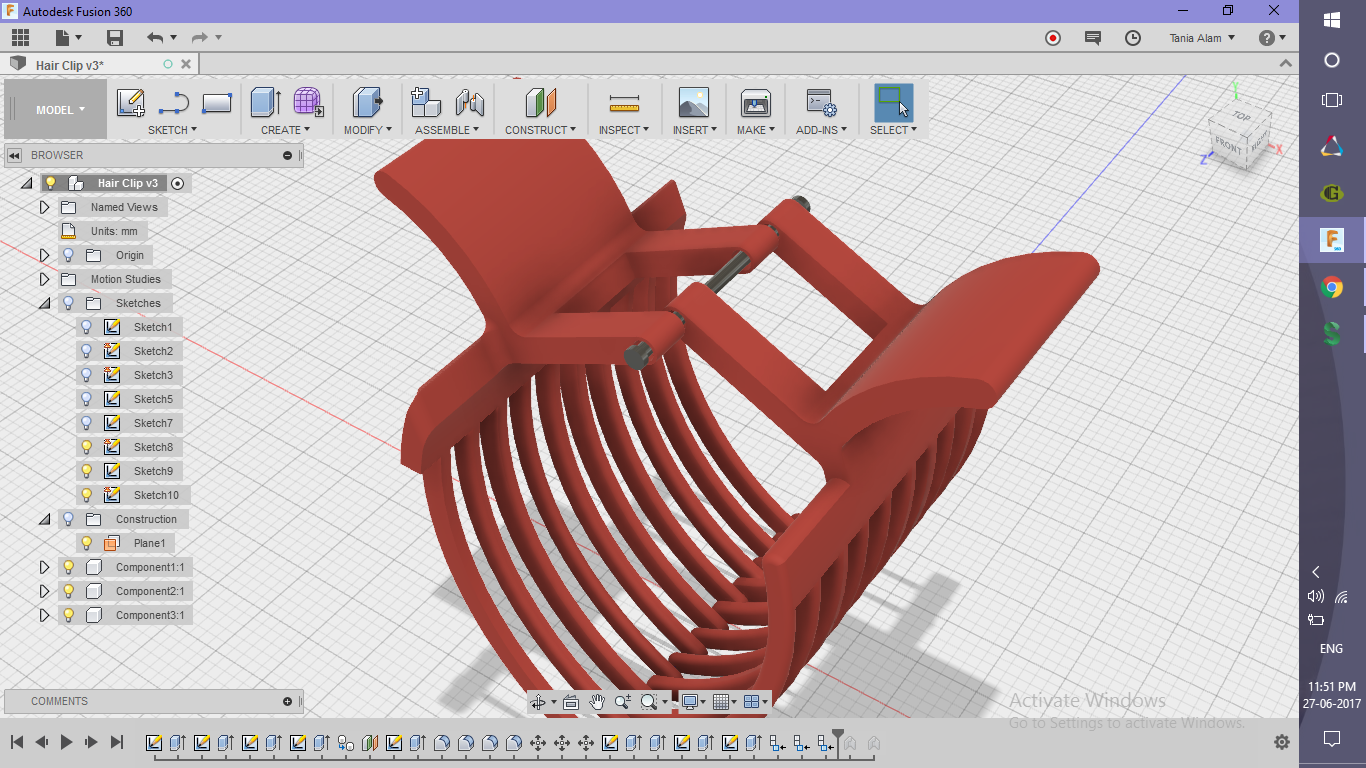Hide Plane1 using its light bulb
This screenshot has height=768, width=1366.
point(86,543)
